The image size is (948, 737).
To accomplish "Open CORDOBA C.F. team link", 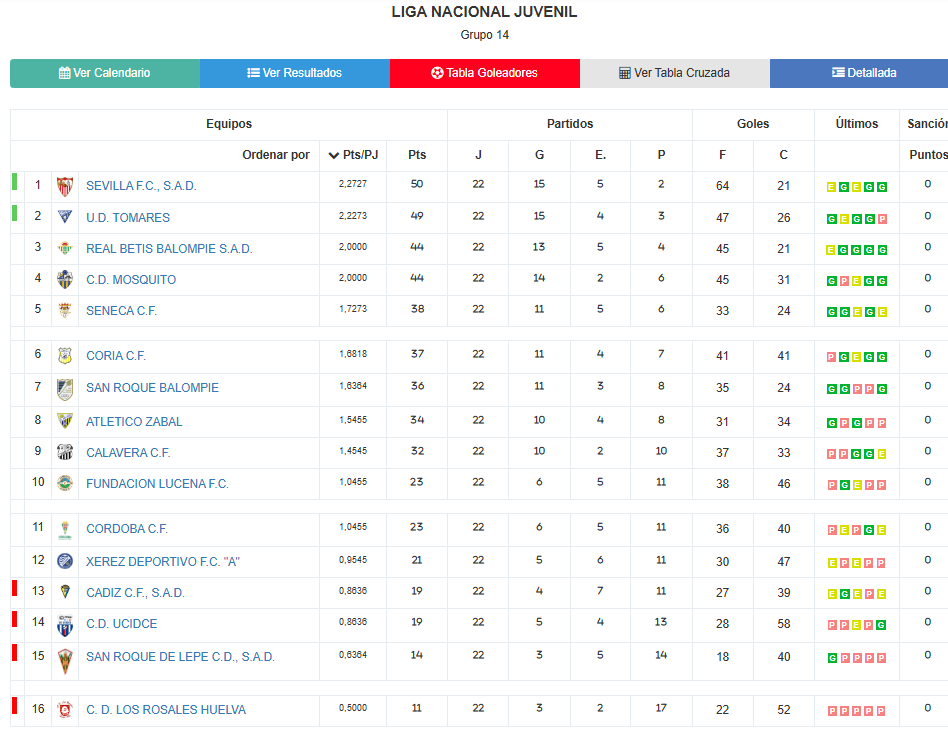I will coord(126,529).
